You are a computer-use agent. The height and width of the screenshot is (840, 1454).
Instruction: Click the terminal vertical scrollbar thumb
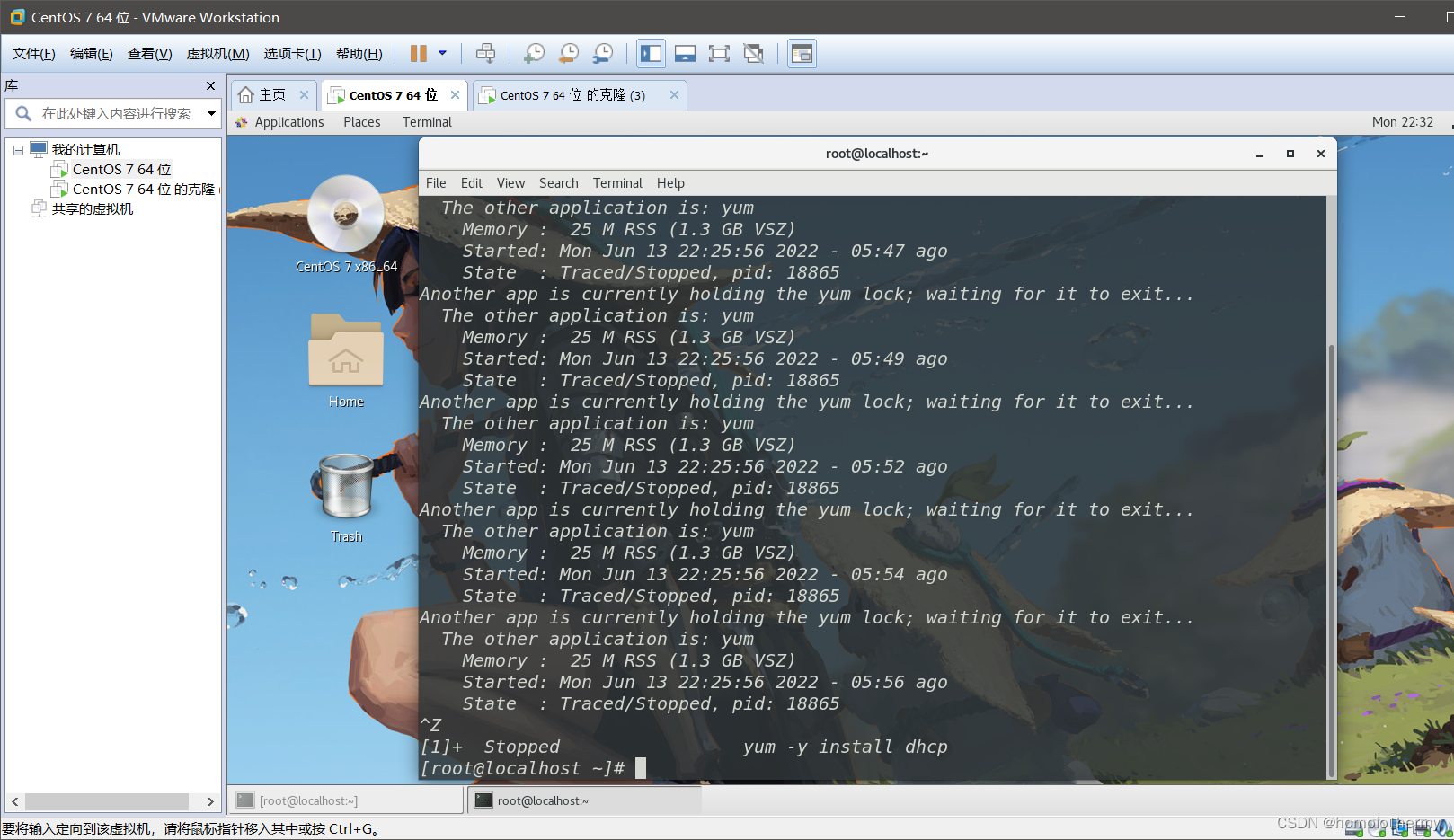coord(1331,561)
